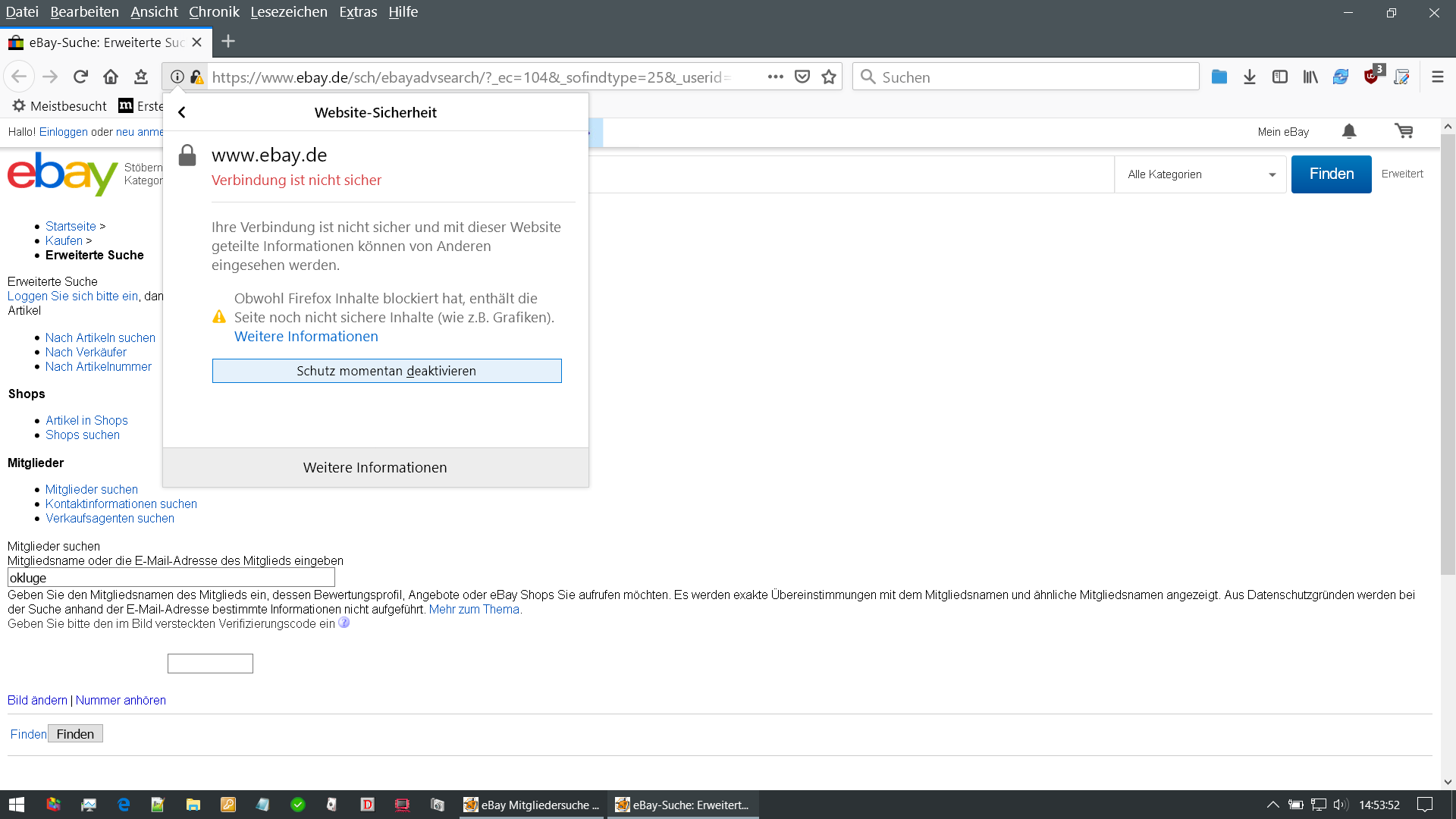Save page to Pocket icon

pyautogui.click(x=802, y=77)
